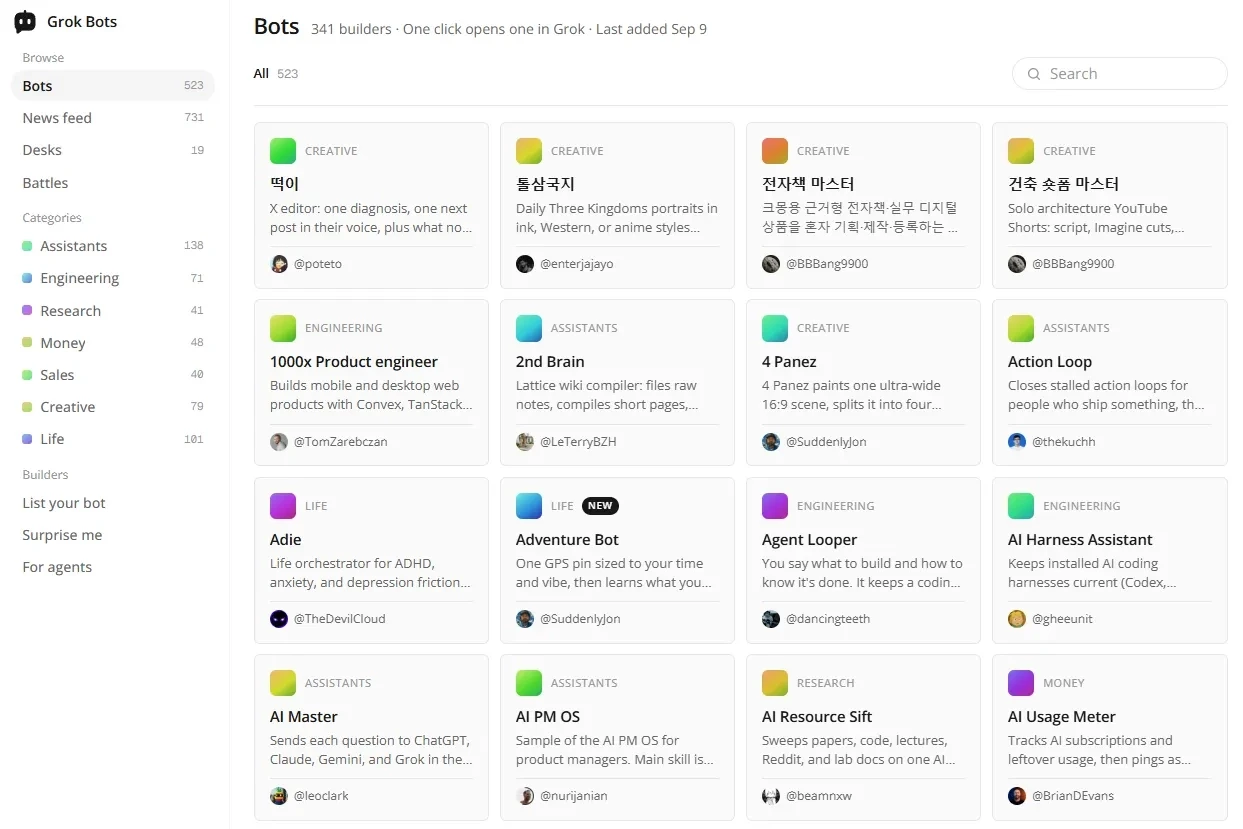The height and width of the screenshot is (829, 1243).
Task: Filter by Assistants category
Action: coord(113,246)
